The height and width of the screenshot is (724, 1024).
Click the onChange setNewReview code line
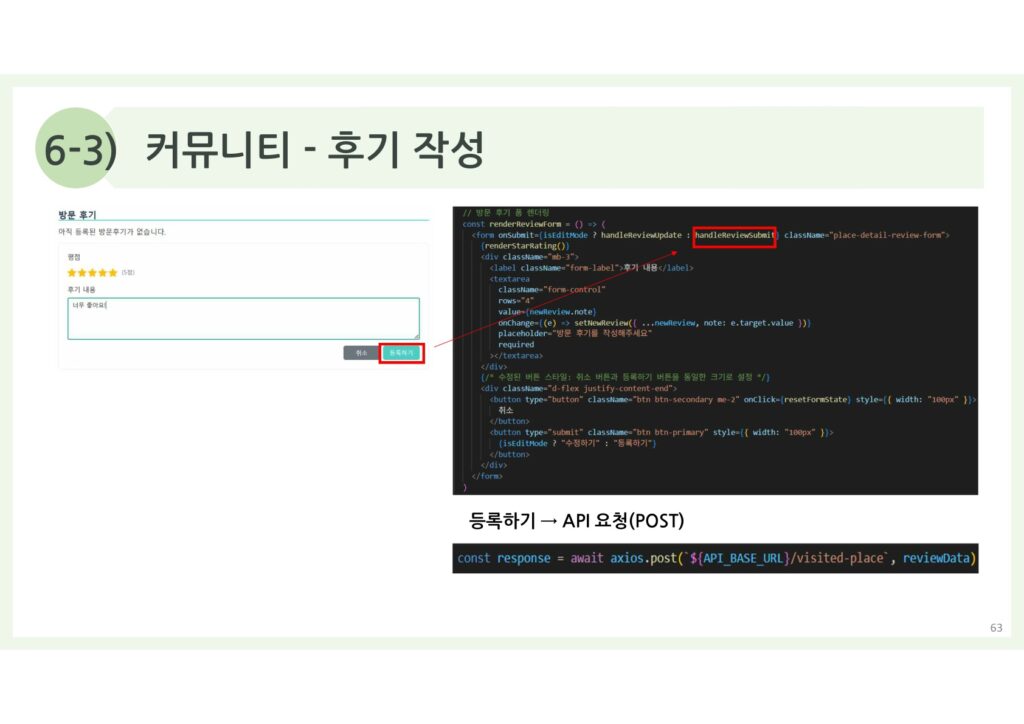tap(654, 323)
